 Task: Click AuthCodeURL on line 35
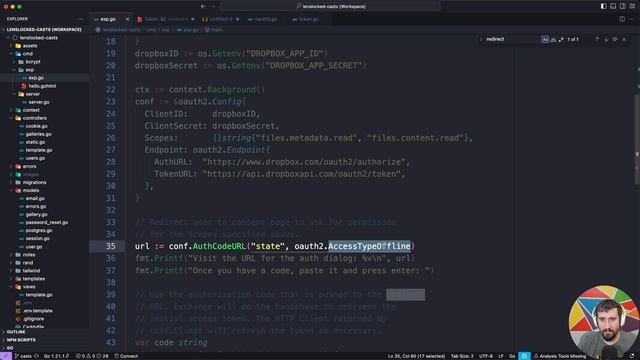[219, 246]
